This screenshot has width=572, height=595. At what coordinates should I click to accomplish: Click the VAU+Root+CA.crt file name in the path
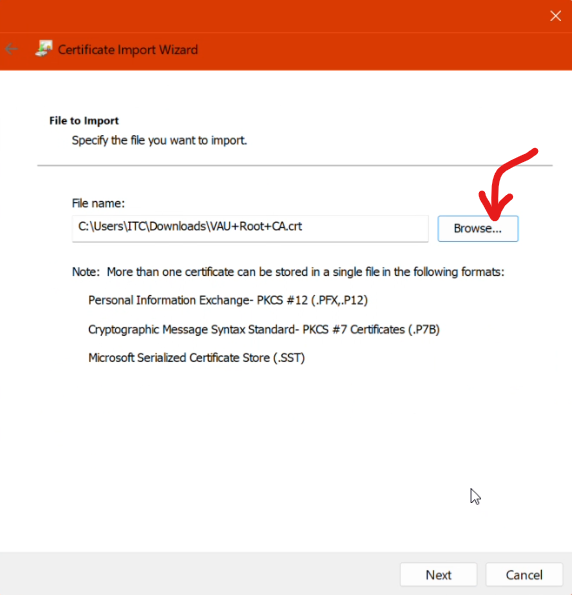pyautogui.click(x=256, y=226)
